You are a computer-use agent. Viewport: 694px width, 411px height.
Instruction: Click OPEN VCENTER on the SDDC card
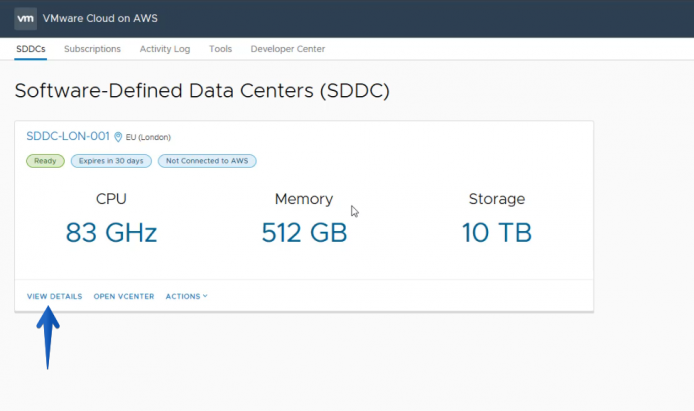124,296
